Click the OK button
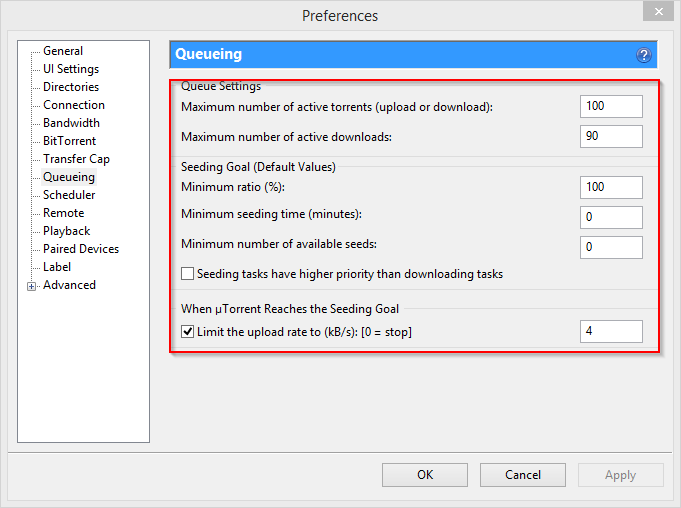Image resolution: width=681 pixels, height=508 pixels. pos(425,475)
